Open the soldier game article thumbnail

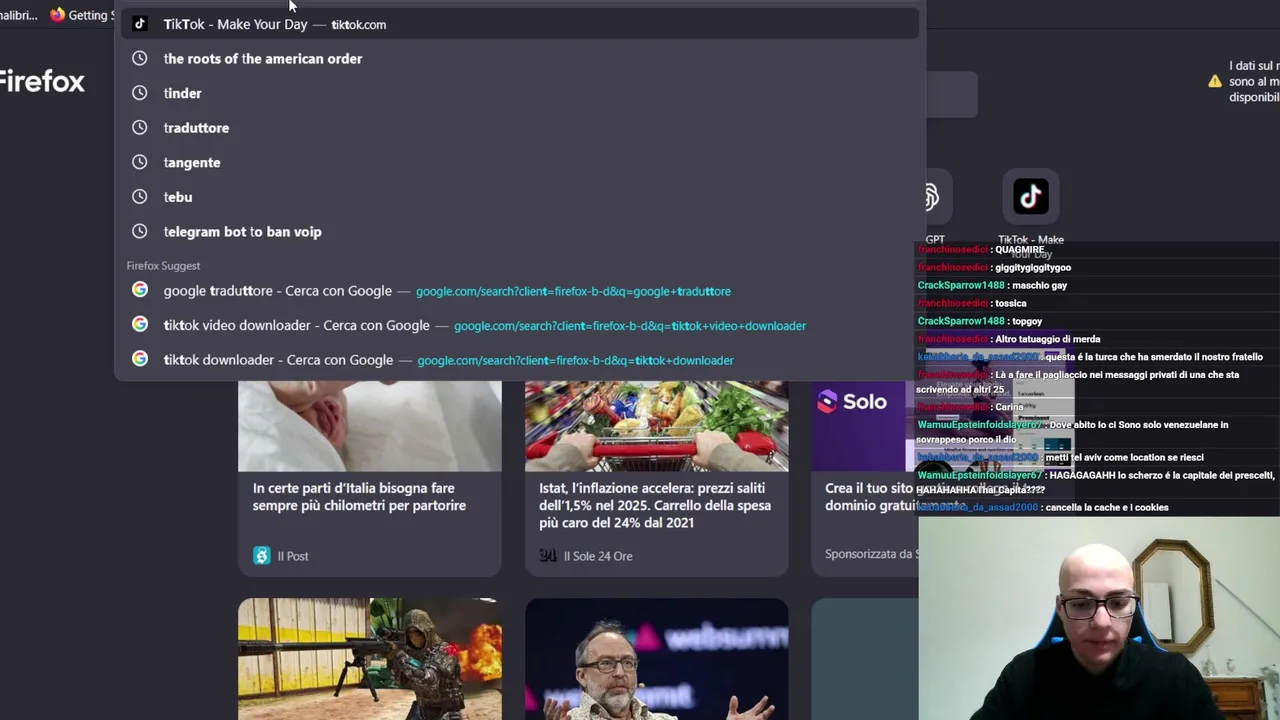coord(370,659)
